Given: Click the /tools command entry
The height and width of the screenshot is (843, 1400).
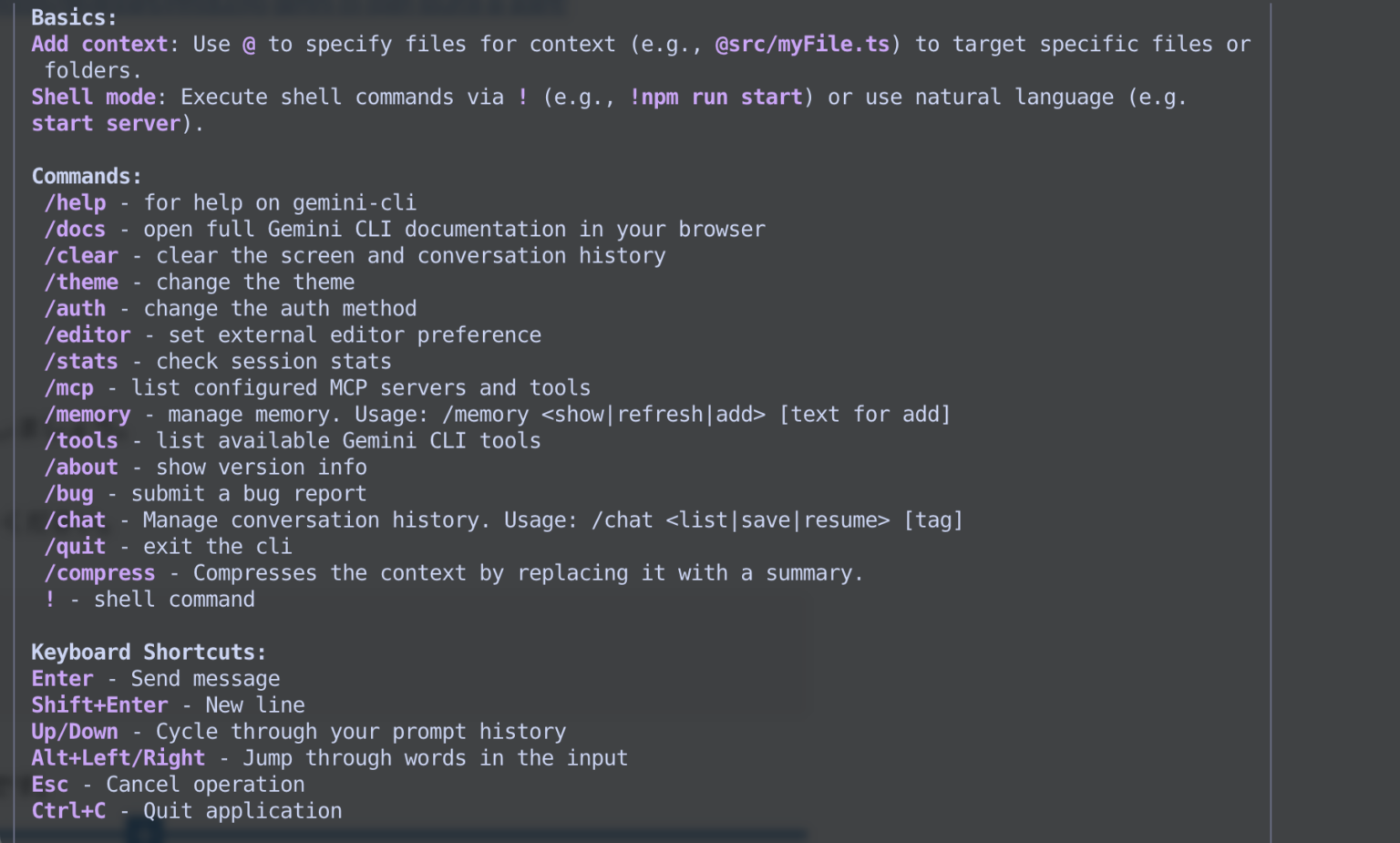Looking at the screenshot, I should pyautogui.click(x=81, y=440).
